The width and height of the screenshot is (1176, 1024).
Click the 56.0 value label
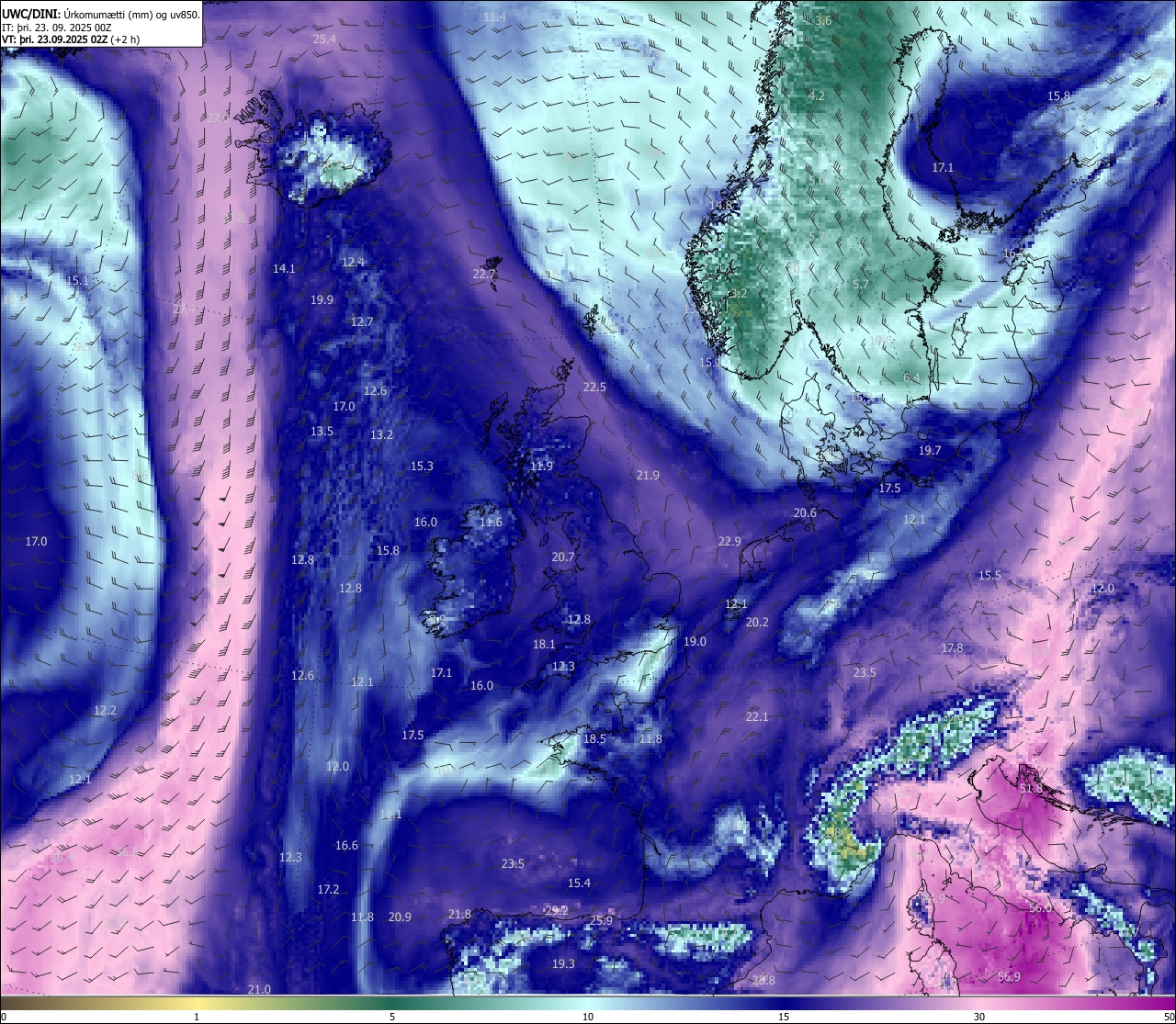tap(1040, 907)
